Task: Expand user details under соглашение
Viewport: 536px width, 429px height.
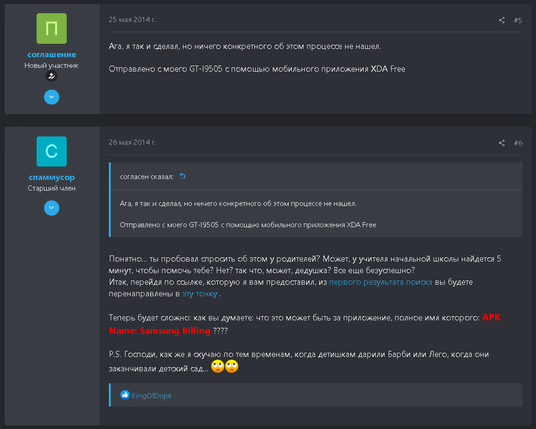Action: click(52, 97)
